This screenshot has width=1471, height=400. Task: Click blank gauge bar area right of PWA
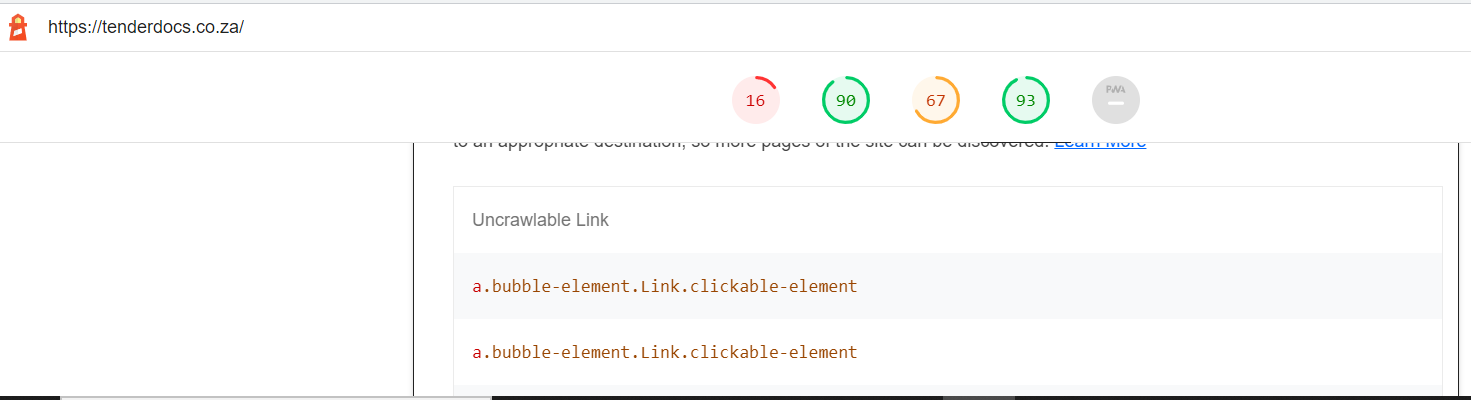coord(1300,100)
